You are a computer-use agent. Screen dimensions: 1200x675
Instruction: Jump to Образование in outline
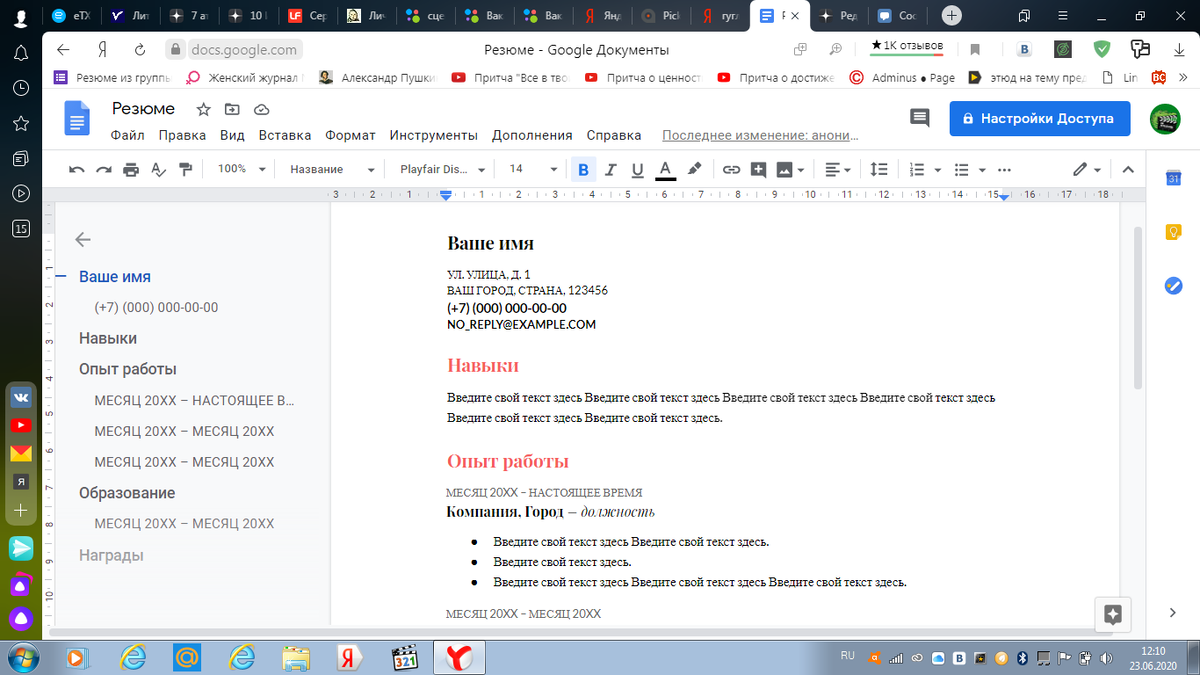[127, 493]
